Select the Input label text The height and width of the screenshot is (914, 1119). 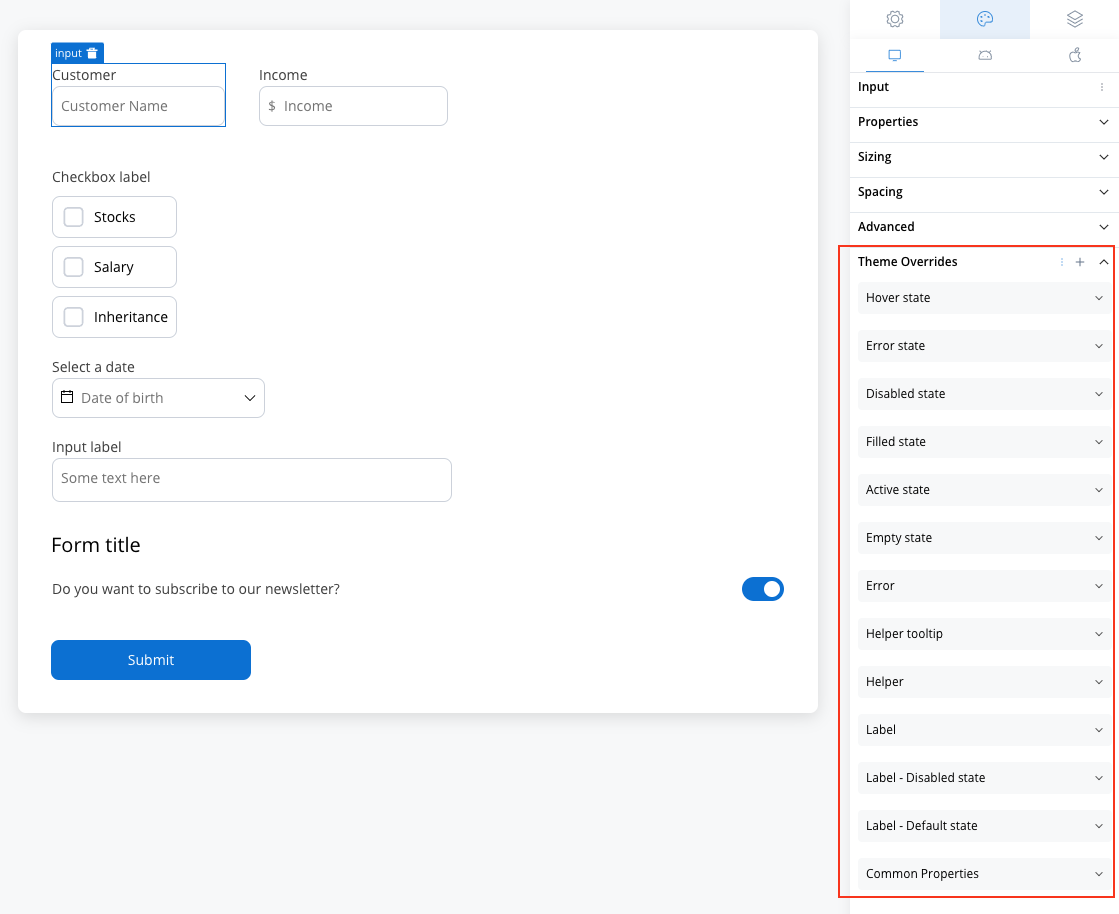tap(86, 447)
